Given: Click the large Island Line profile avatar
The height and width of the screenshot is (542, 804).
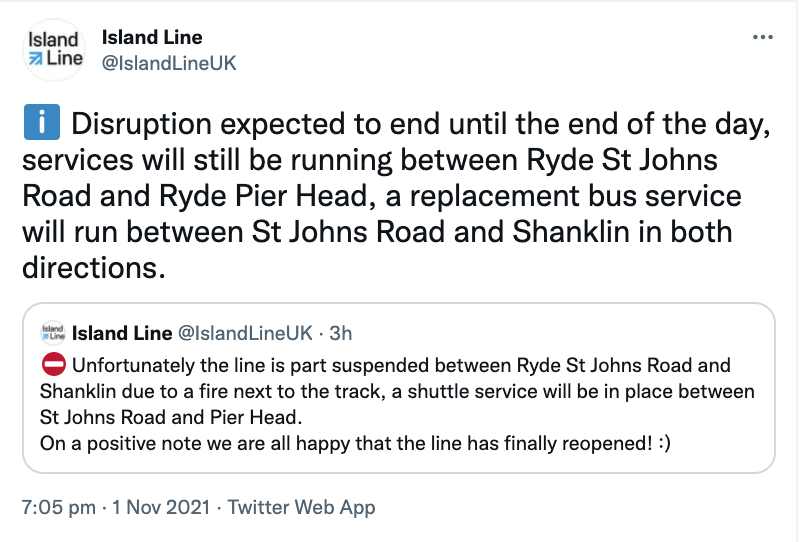Looking at the screenshot, I should tap(53, 50).
